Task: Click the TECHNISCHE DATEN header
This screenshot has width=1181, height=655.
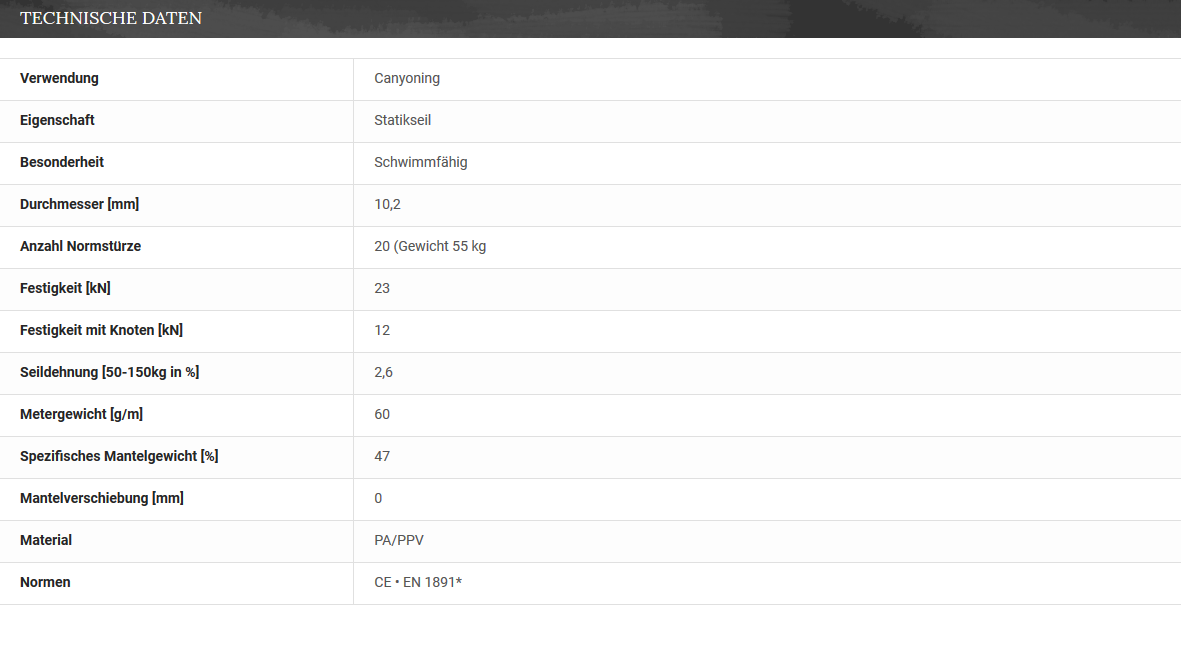Action: [111, 18]
